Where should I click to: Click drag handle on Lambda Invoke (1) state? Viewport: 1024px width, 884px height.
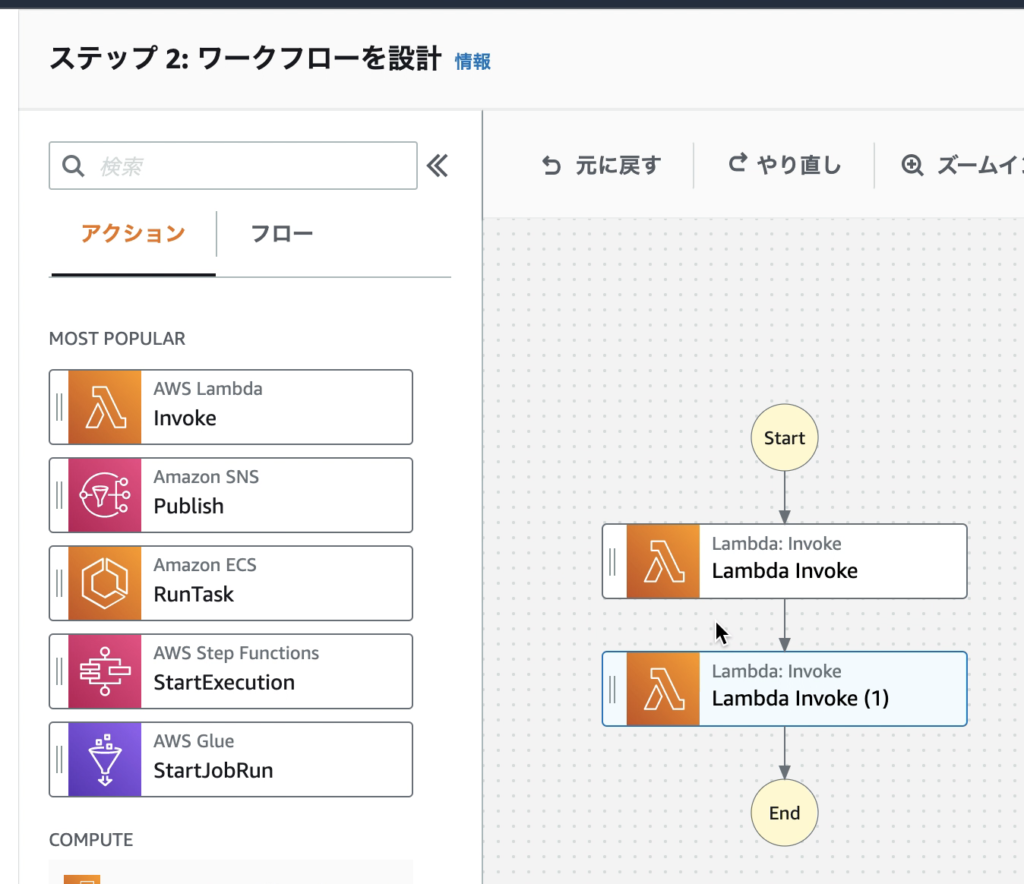coord(613,689)
